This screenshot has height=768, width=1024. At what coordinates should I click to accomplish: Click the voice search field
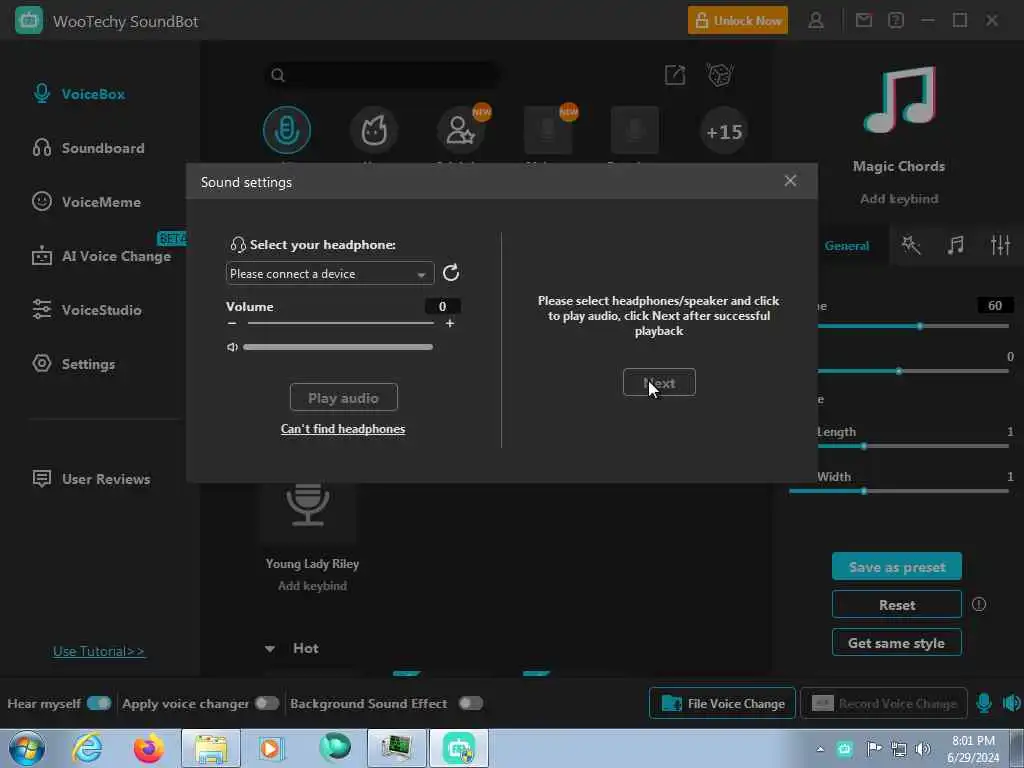tap(382, 75)
